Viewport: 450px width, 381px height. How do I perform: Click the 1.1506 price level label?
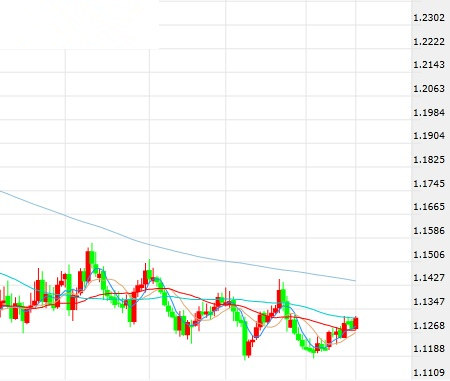[429, 255]
